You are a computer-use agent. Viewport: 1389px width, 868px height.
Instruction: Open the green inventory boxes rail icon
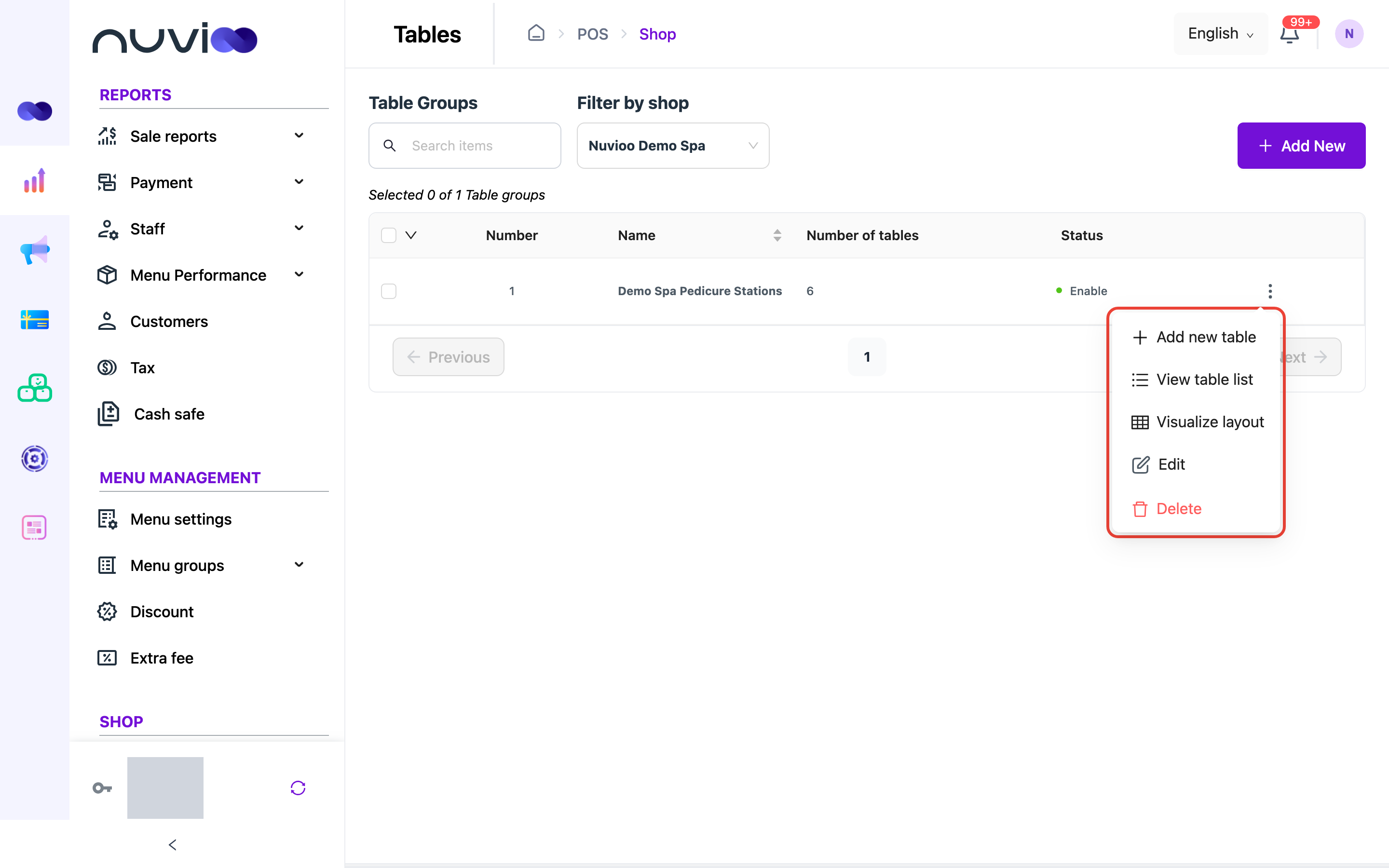coord(34,388)
